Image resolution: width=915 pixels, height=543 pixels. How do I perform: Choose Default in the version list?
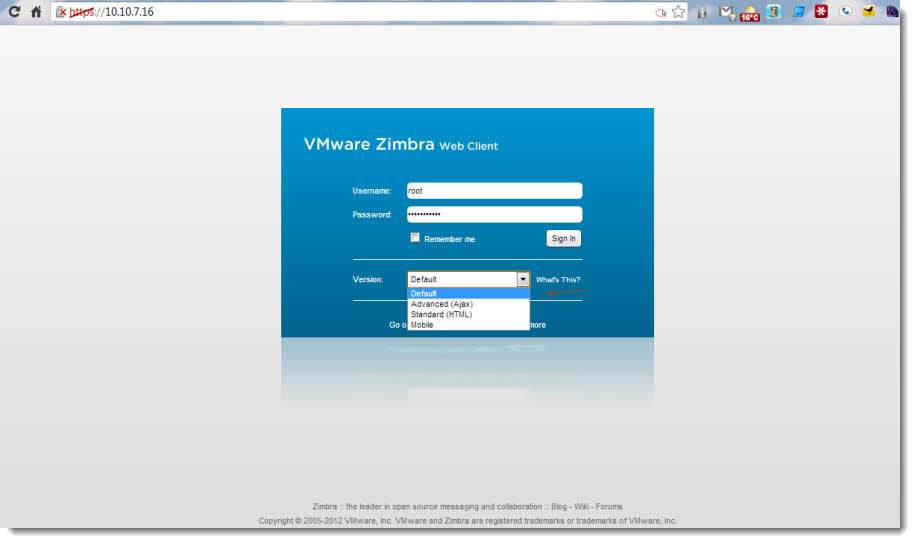tap(468, 293)
